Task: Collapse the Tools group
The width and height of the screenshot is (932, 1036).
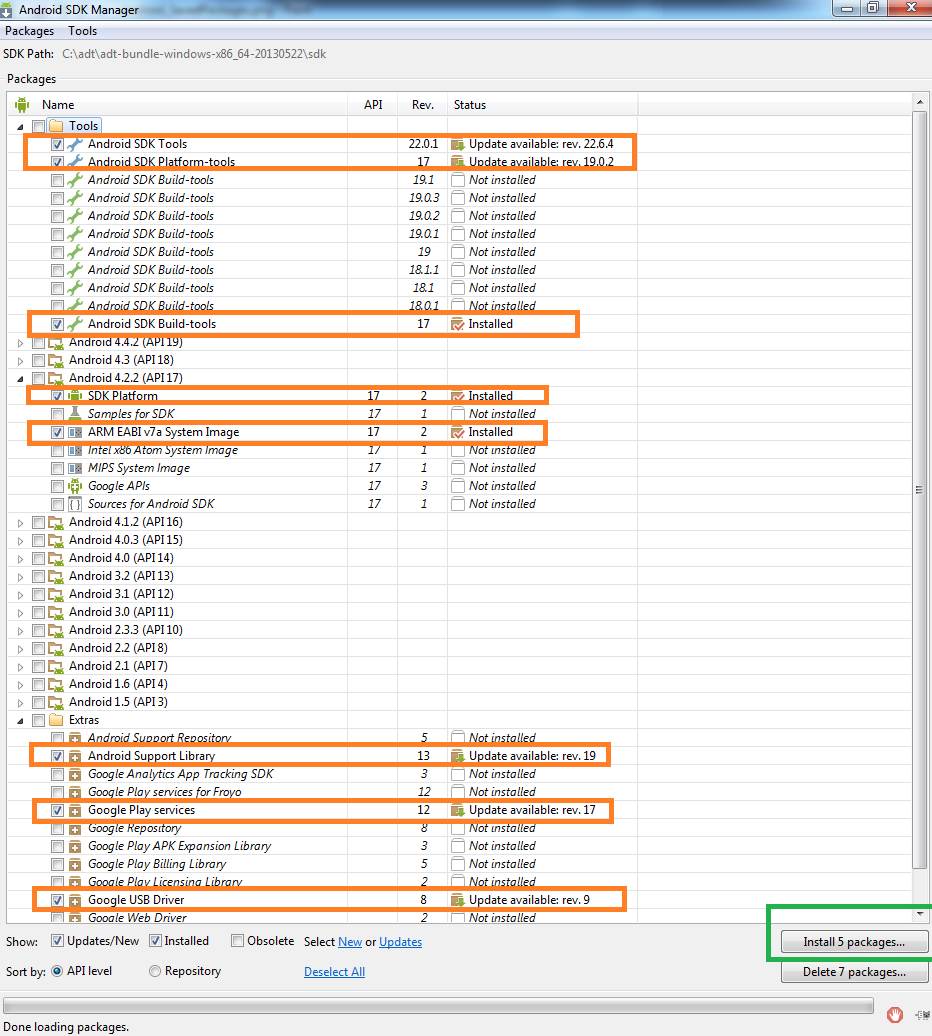Action: [20, 126]
